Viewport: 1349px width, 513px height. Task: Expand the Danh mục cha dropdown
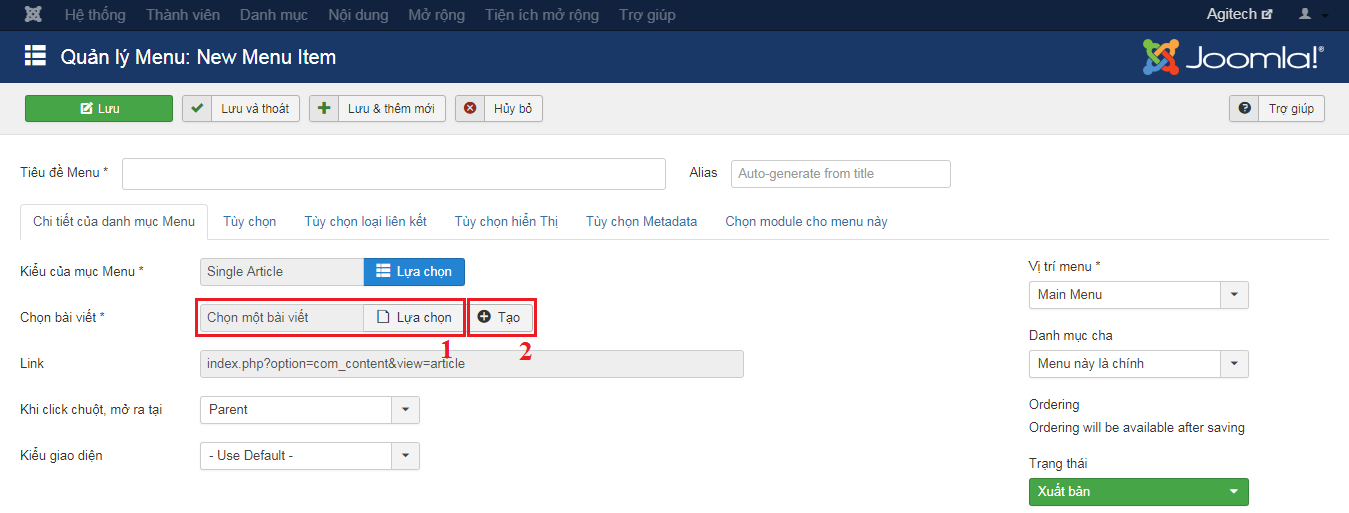tap(1138, 364)
